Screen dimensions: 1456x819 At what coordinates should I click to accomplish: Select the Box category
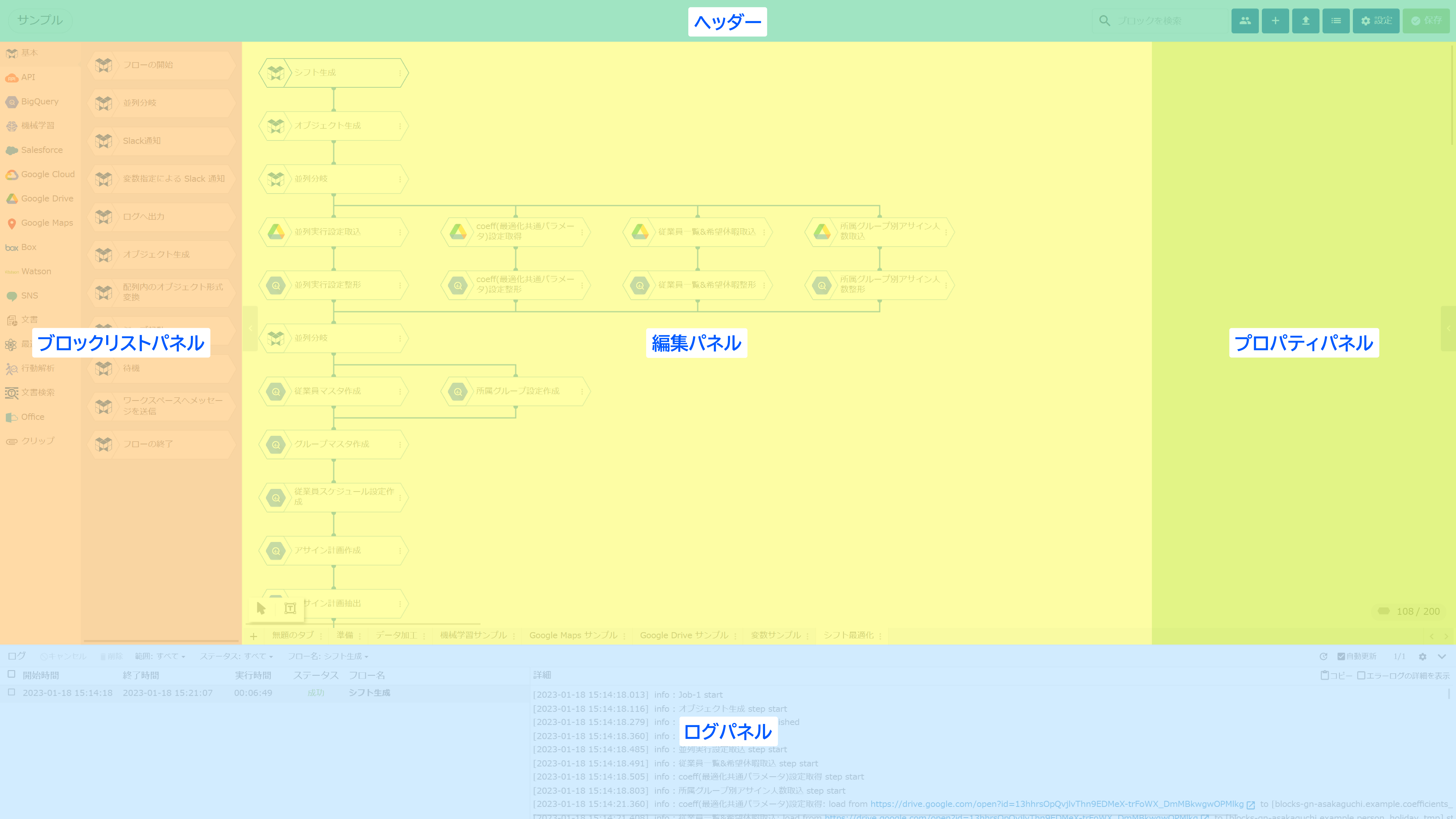pyautogui.click(x=40, y=247)
